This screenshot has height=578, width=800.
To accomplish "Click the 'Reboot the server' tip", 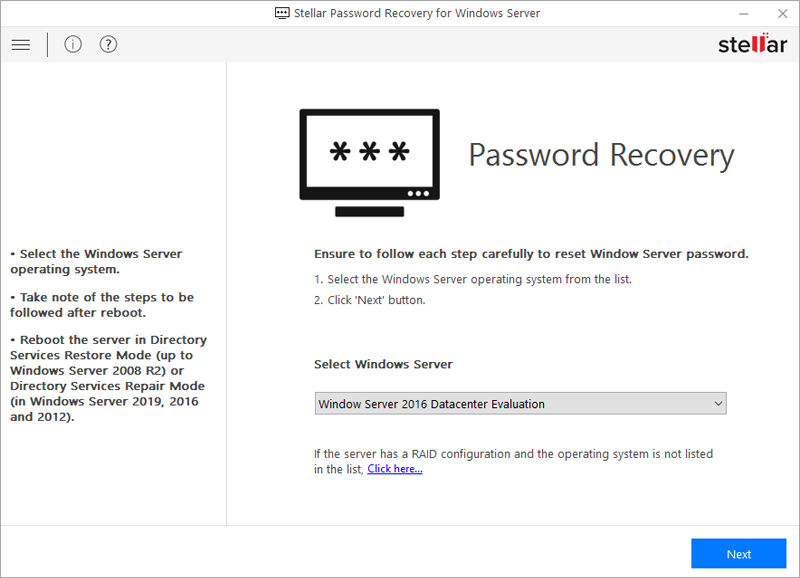I will click(107, 379).
